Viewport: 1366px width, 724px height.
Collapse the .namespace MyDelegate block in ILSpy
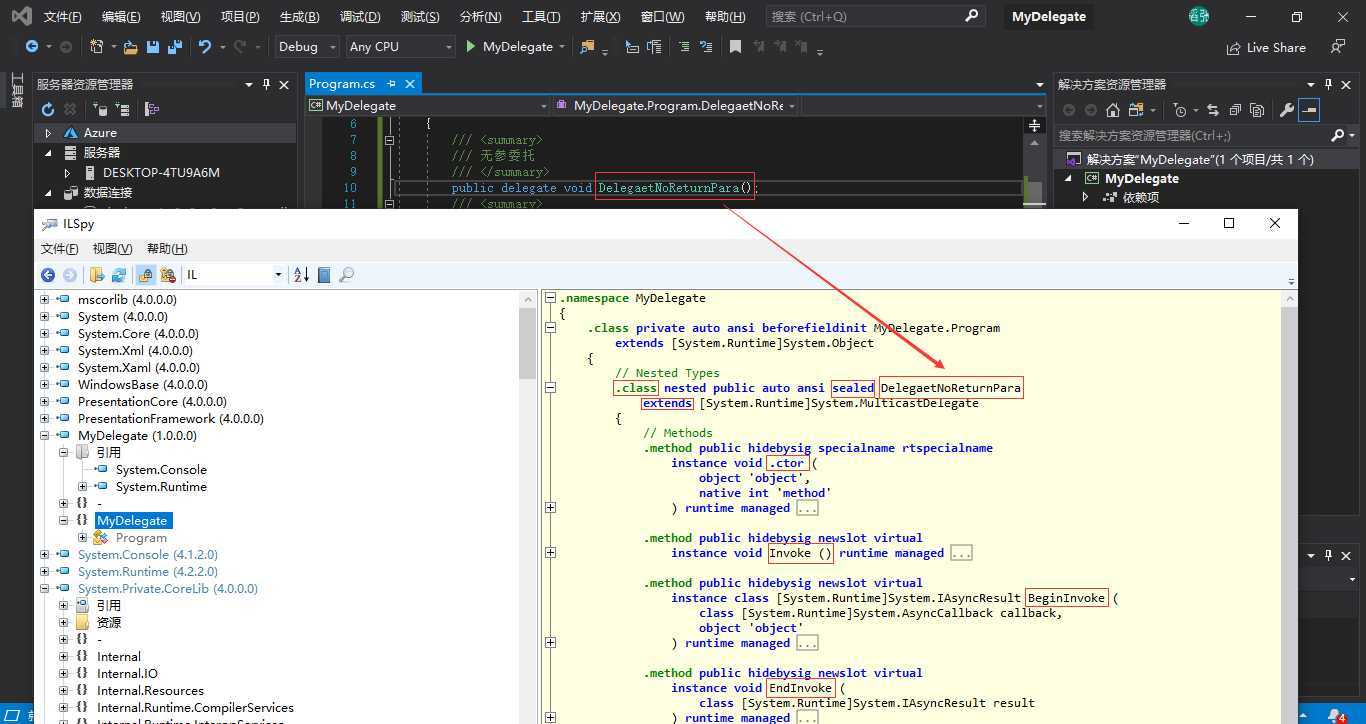[x=550, y=298]
